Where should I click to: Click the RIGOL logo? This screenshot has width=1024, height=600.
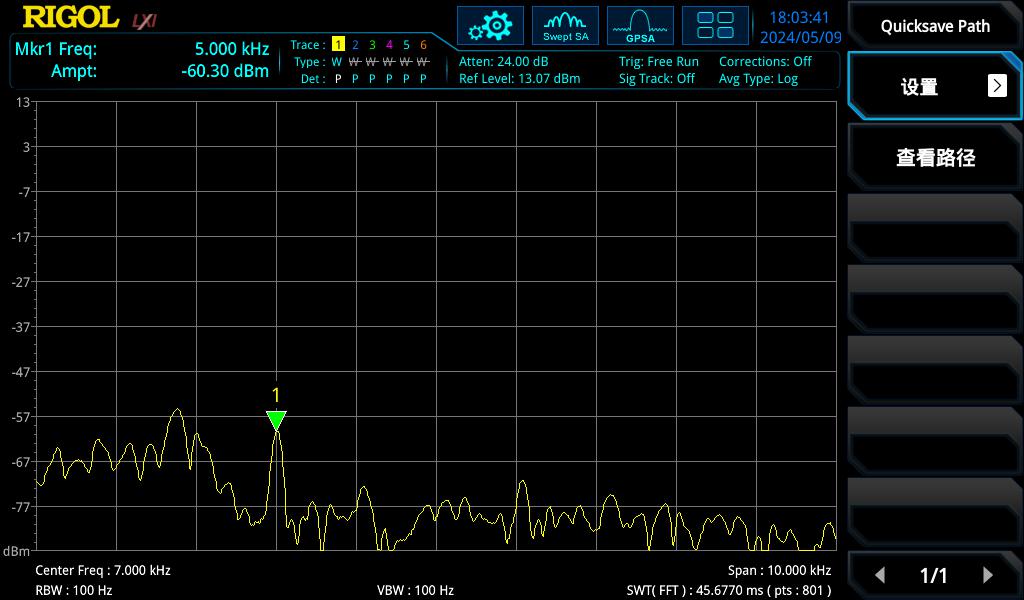(x=70, y=18)
